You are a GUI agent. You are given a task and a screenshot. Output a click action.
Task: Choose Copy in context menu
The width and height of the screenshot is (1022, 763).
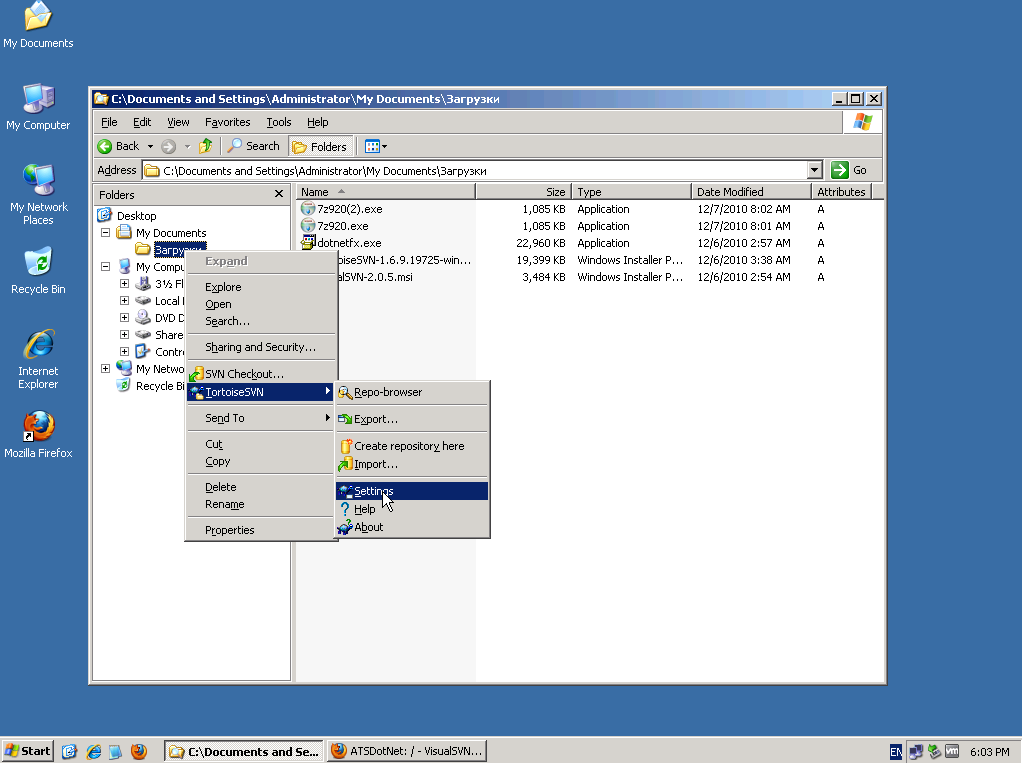pyautogui.click(x=261, y=461)
